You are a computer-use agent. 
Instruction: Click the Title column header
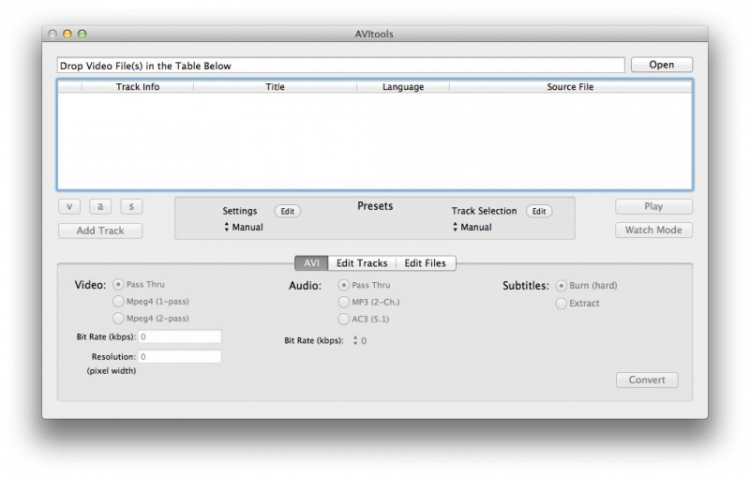[x=275, y=87]
